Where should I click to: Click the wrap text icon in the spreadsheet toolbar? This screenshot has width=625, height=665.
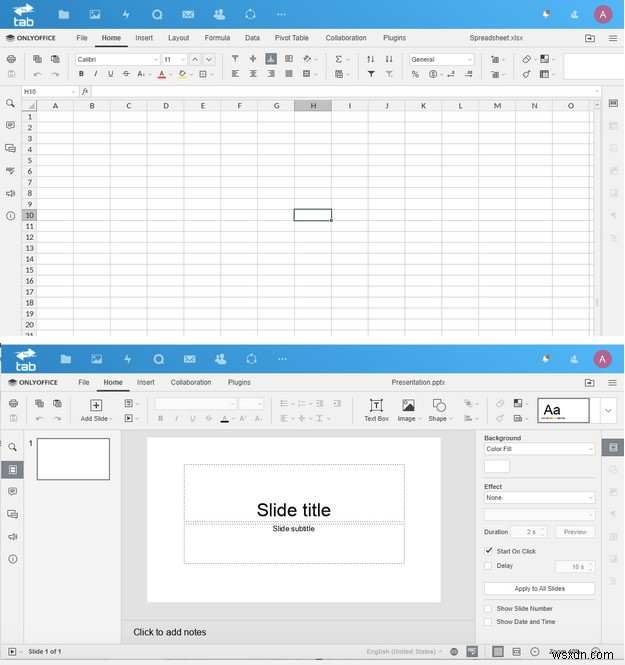pos(289,59)
